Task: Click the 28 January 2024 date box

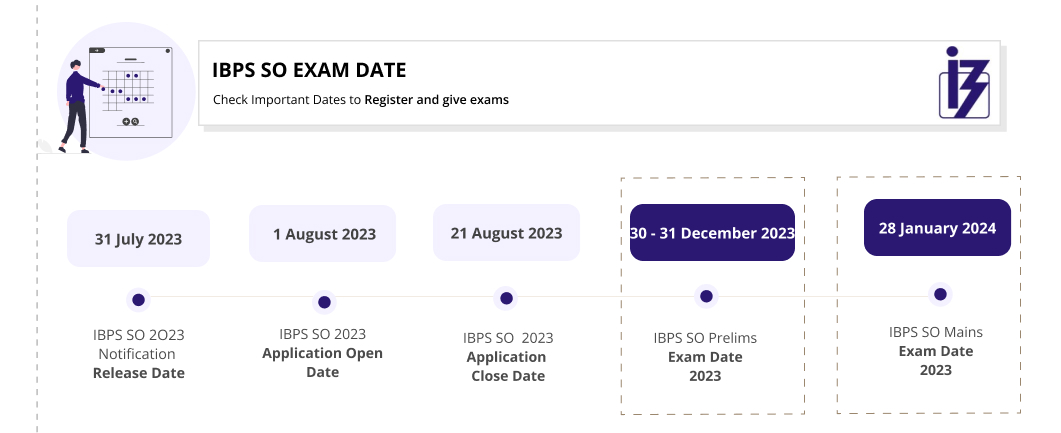Action: [x=937, y=228]
